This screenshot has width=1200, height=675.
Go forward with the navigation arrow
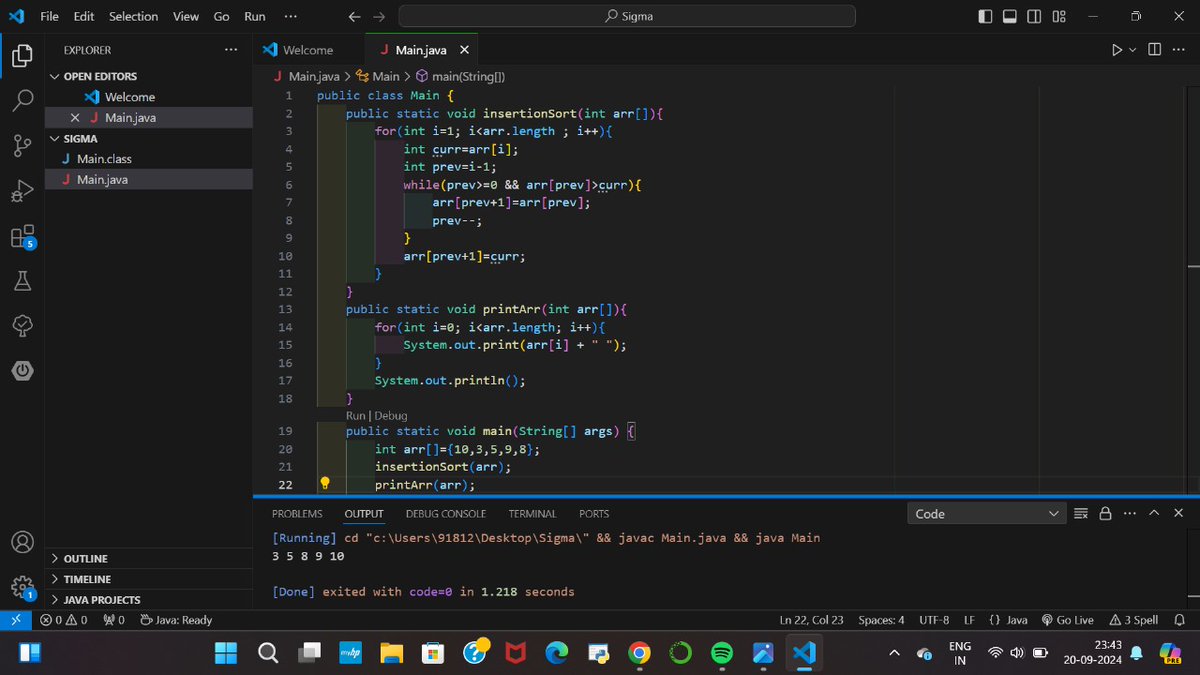pyautogui.click(x=378, y=17)
